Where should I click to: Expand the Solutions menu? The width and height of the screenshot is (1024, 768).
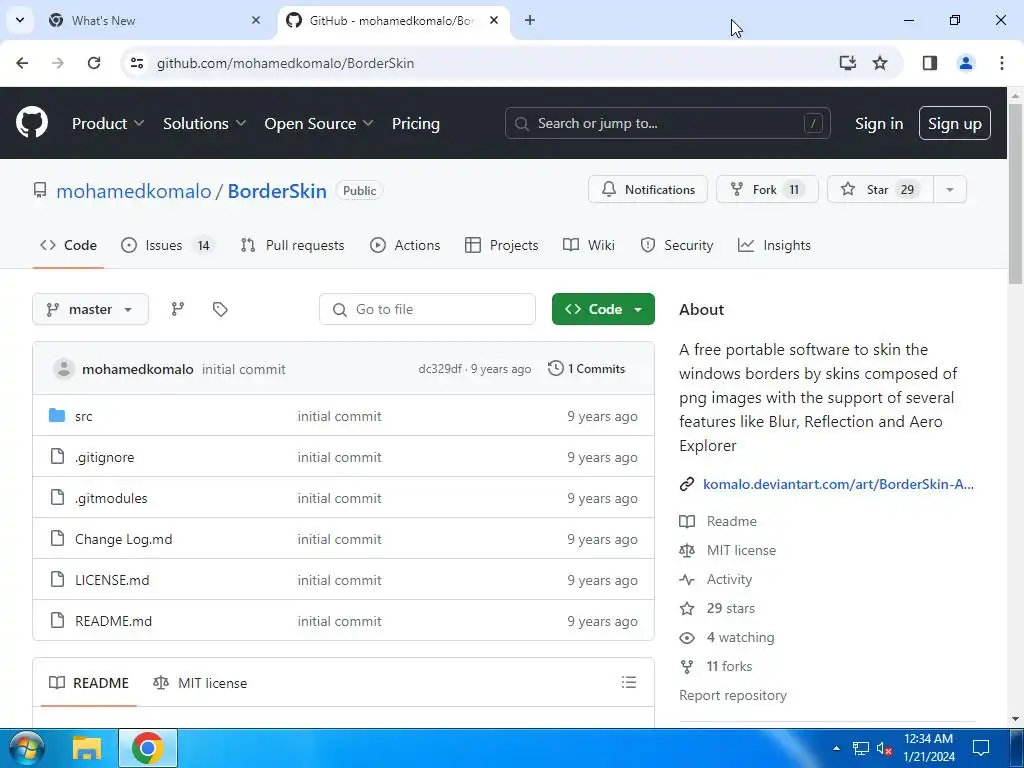point(204,123)
